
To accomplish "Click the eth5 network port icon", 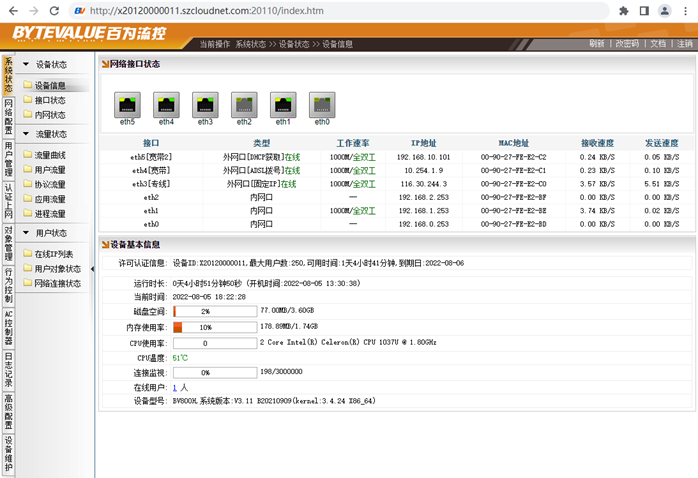I will coord(127,103).
